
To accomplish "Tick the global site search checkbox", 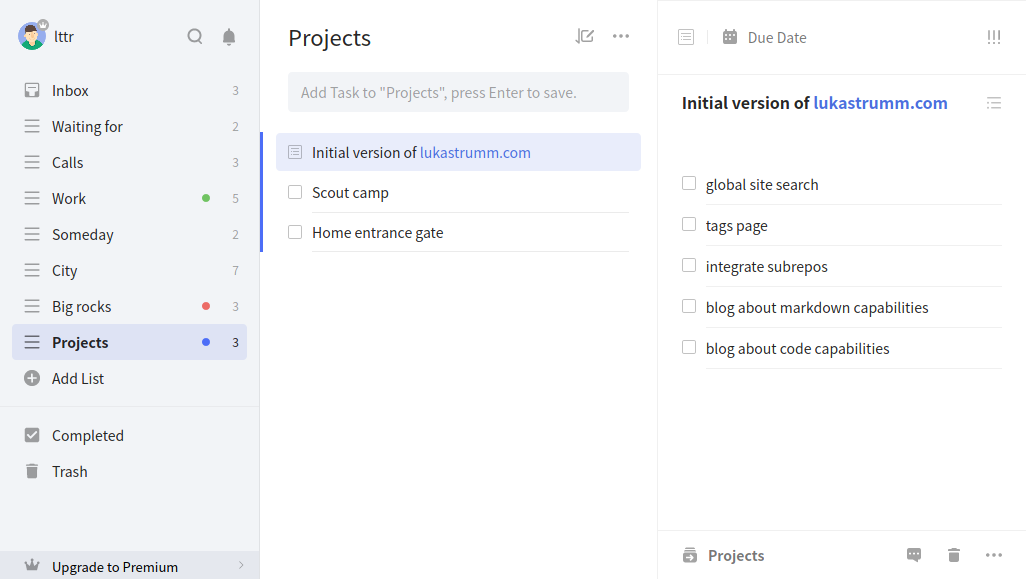I will click(x=689, y=183).
